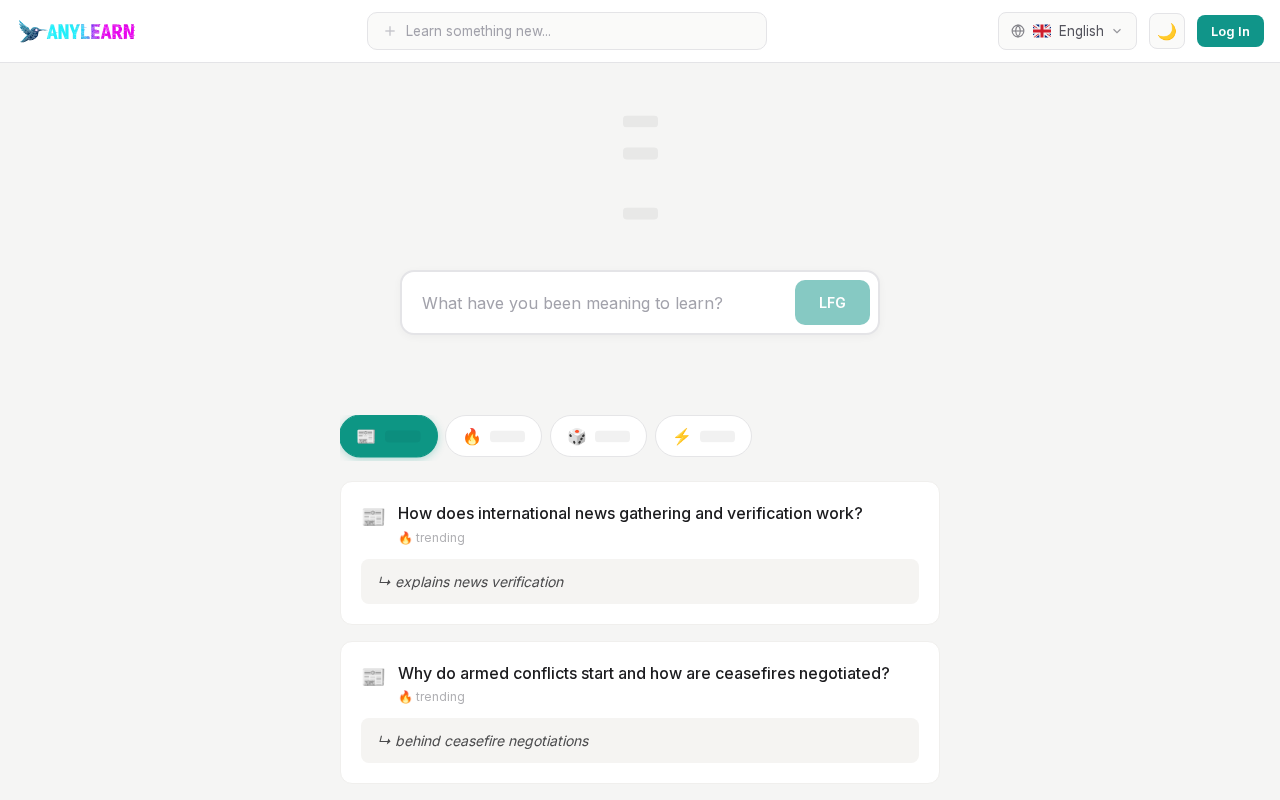Click the AnyLearn hummingbird logo
The width and height of the screenshot is (1280, 800).
tap(32, 31)
